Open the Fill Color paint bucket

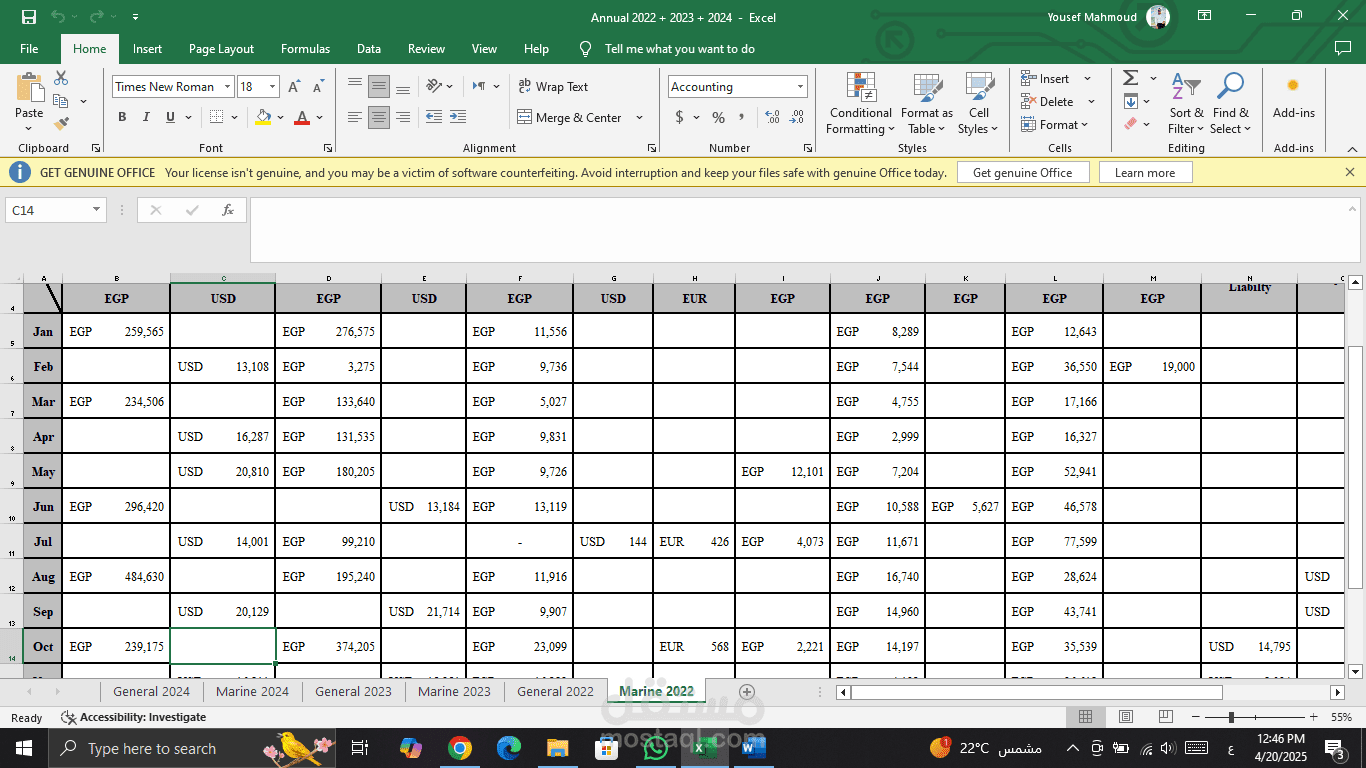pos(263,117)
